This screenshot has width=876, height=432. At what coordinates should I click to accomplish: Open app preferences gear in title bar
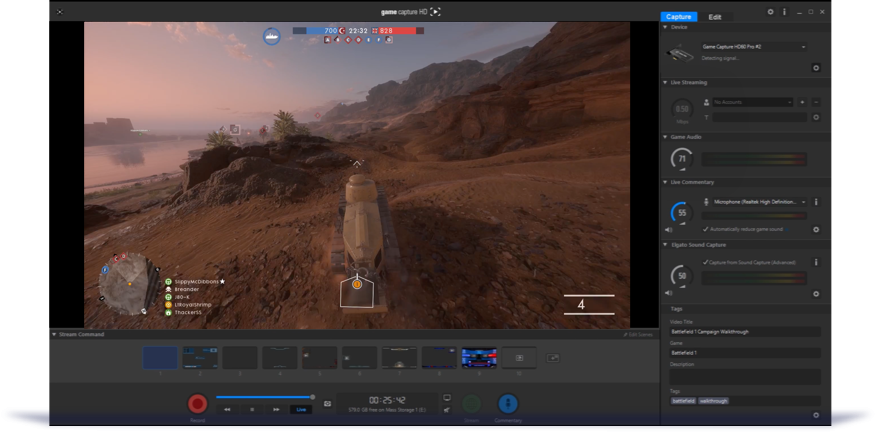pyautogui.click(x=770, y=11)
